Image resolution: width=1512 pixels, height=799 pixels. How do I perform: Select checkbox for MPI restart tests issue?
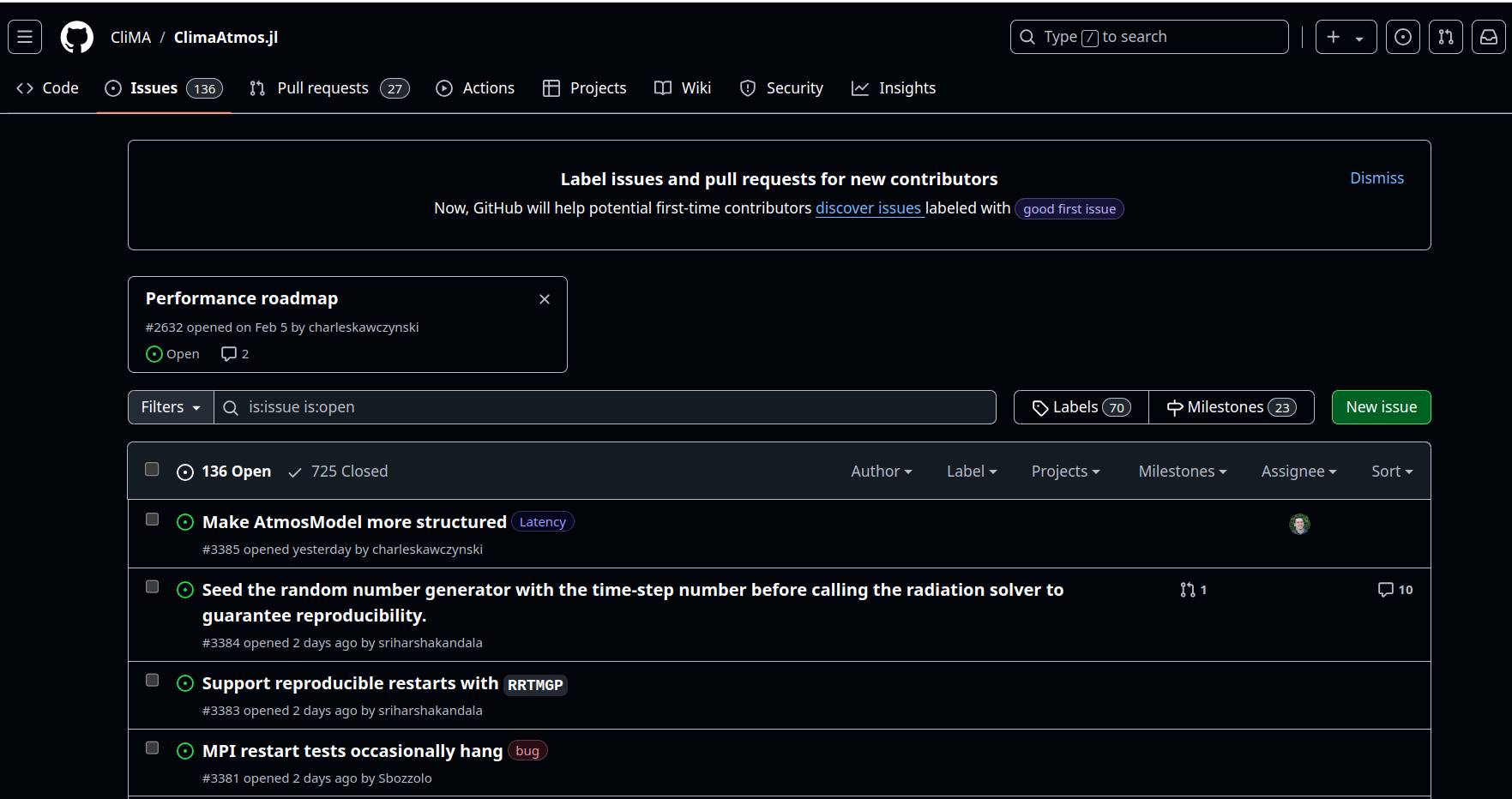click(152, 748)
